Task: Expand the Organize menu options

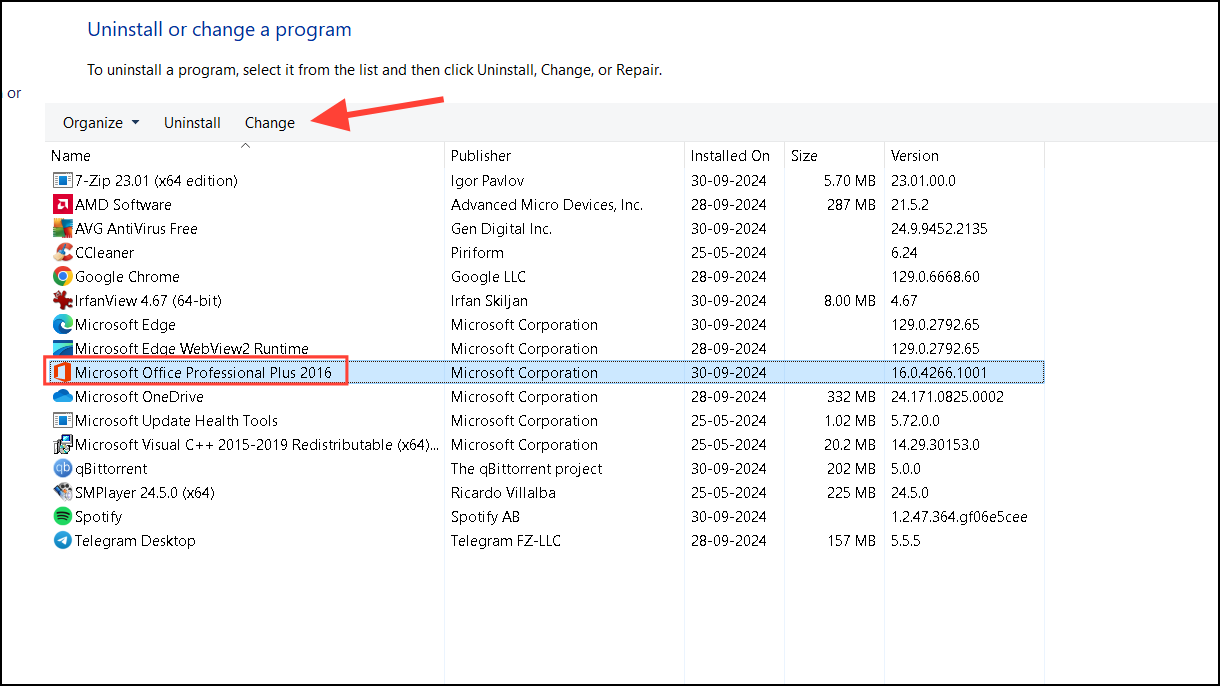Action: (99, 122)
